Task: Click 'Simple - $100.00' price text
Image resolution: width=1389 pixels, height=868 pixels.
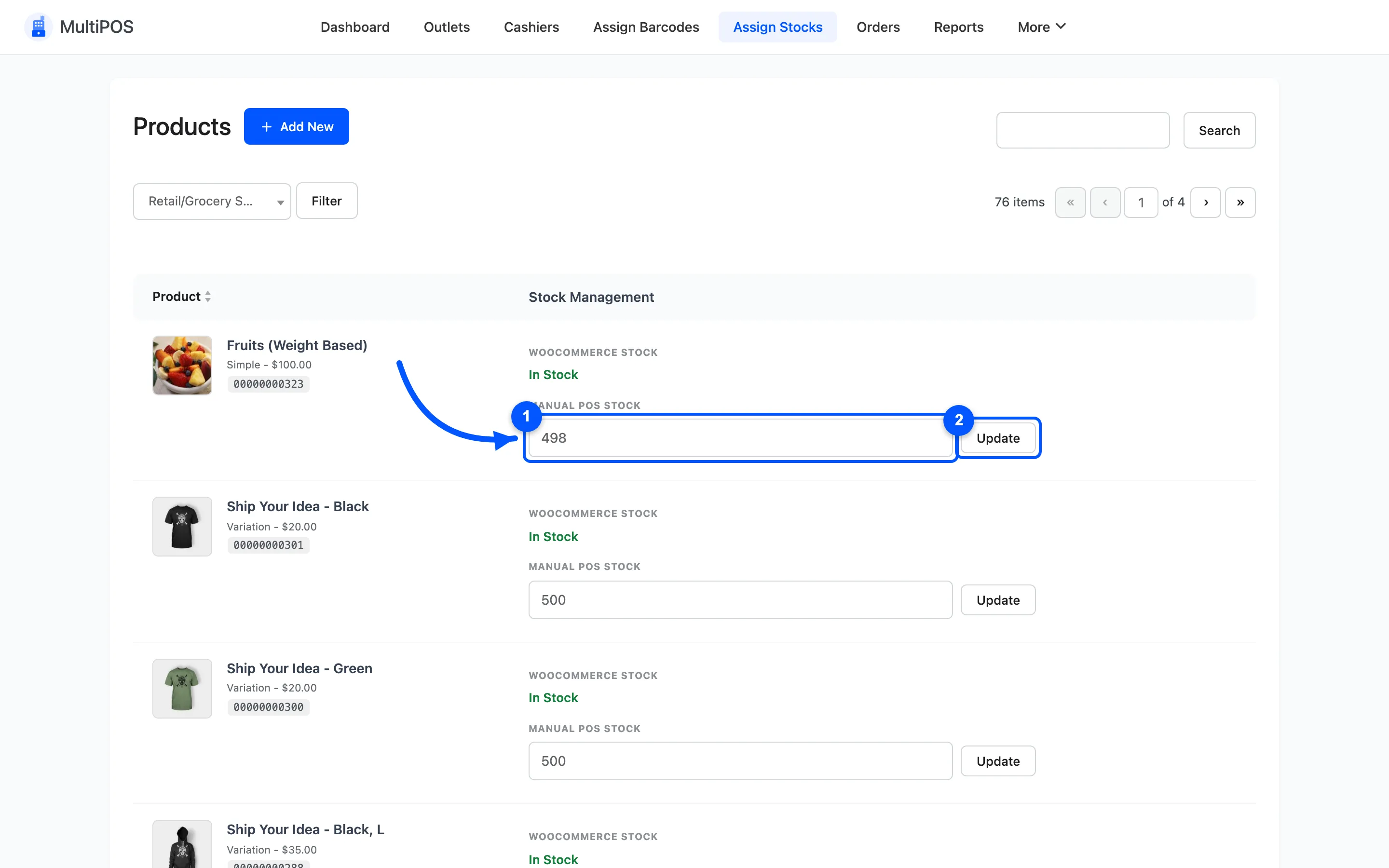Action: tap(269, 365)
